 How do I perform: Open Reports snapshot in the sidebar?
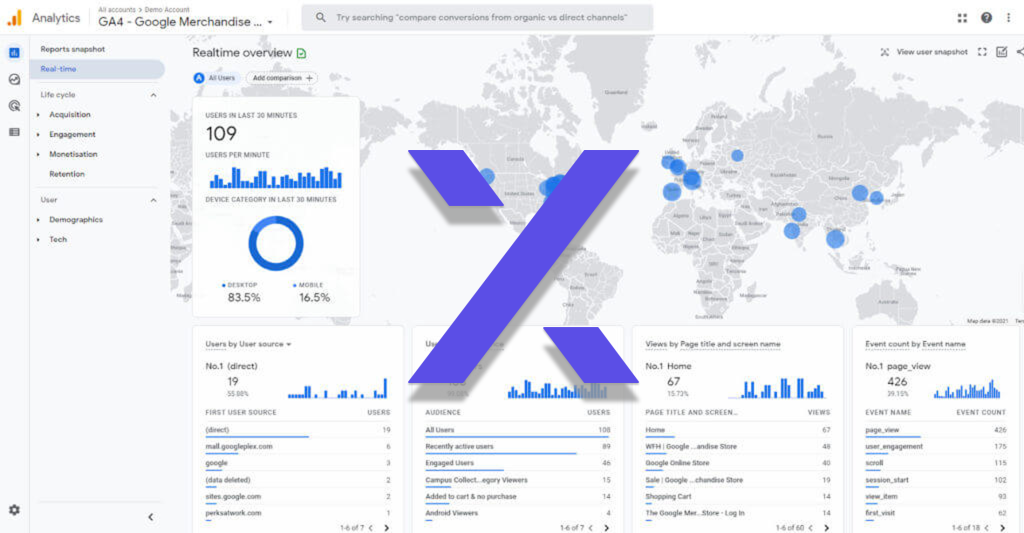tap(72, 49)
